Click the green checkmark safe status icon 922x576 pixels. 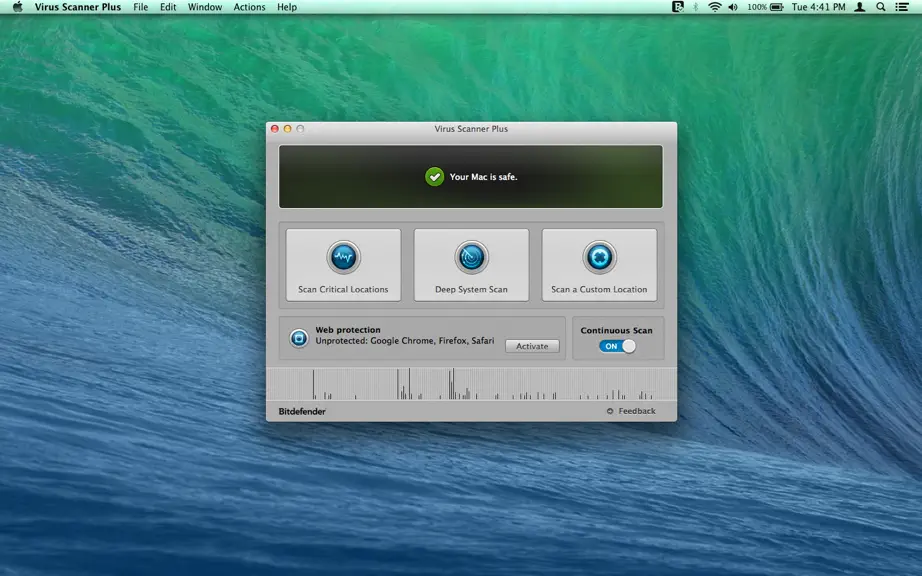pos(435,176)
